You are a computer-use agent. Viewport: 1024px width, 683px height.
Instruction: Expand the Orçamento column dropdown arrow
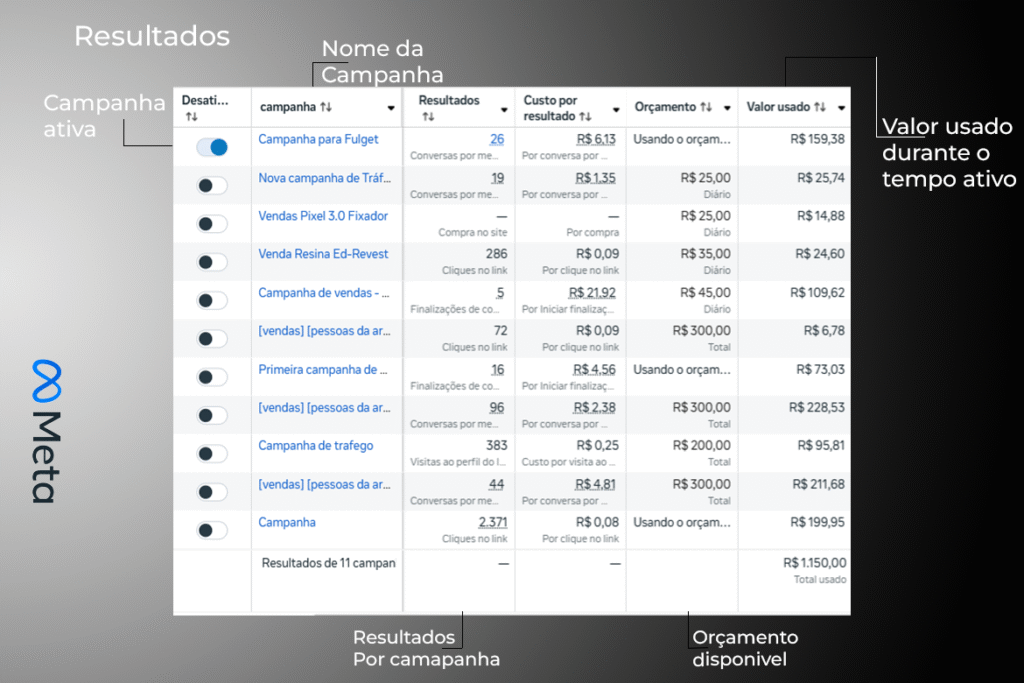tap(726, 108)
